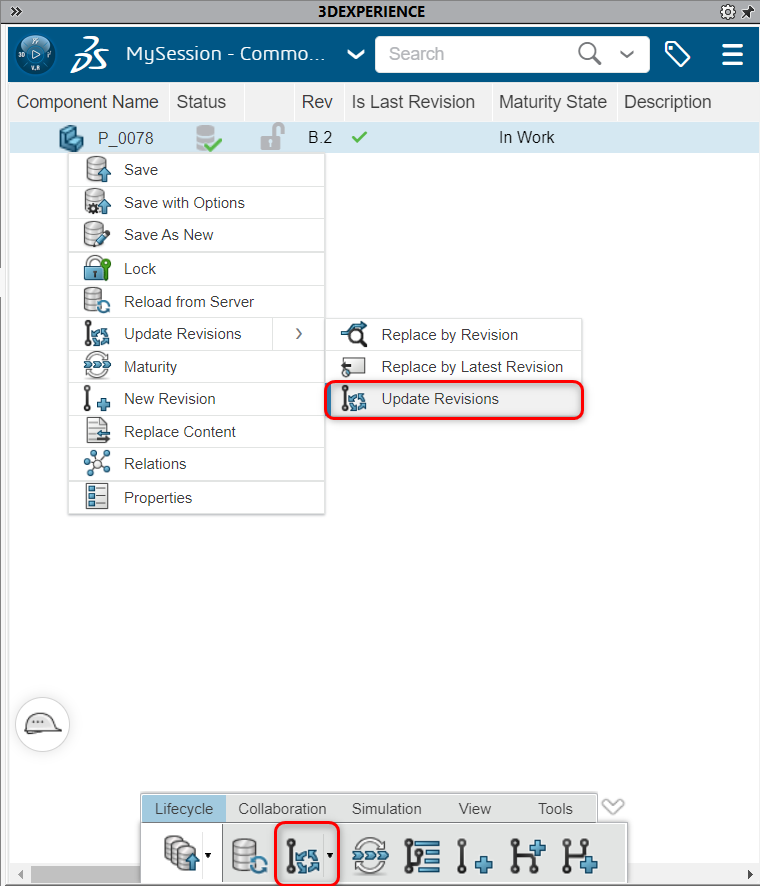
Task: Click the horizontal scrollbar left arrow
Action: 20,874
